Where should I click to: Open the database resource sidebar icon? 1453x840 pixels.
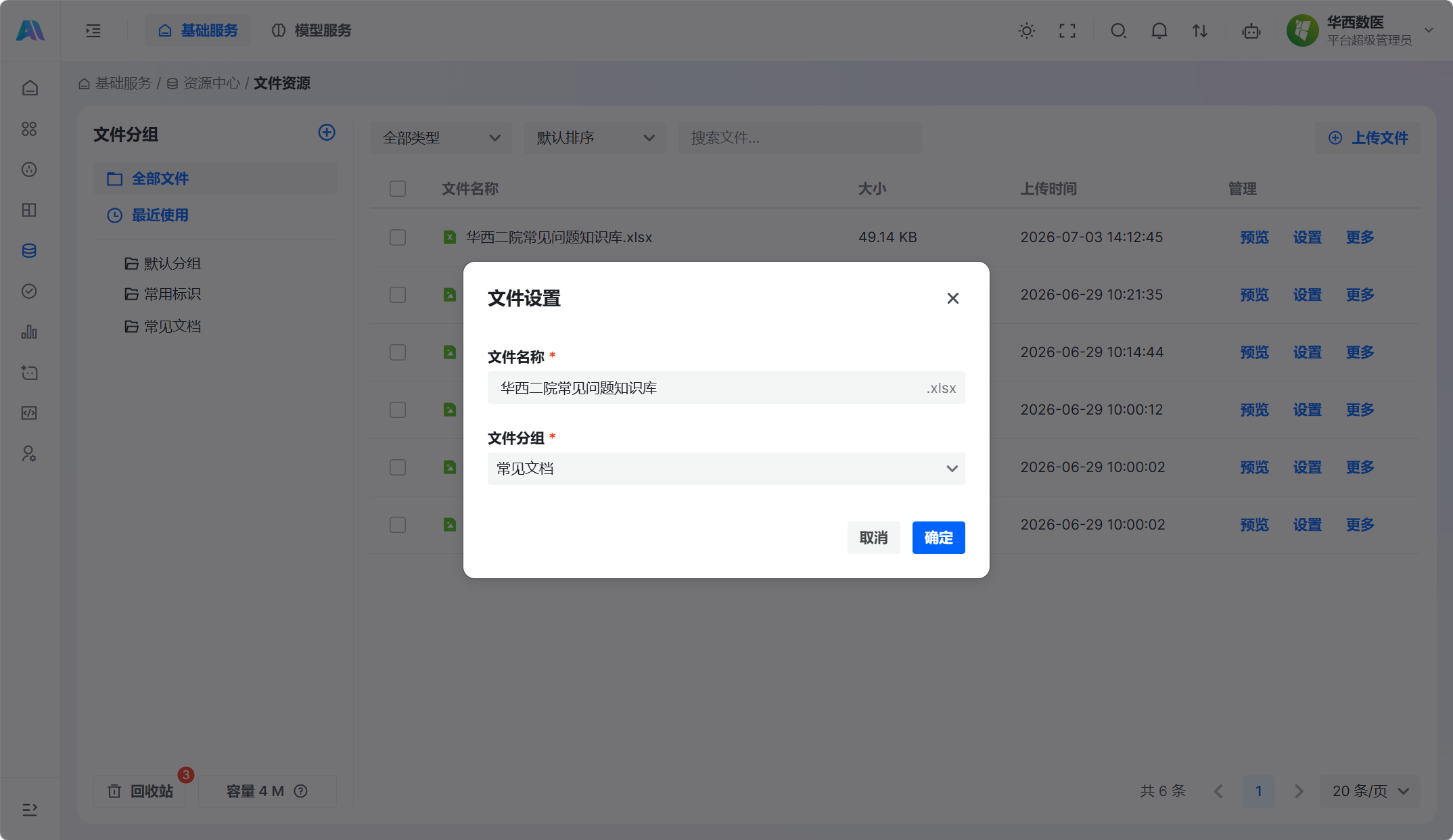[29, 250]
